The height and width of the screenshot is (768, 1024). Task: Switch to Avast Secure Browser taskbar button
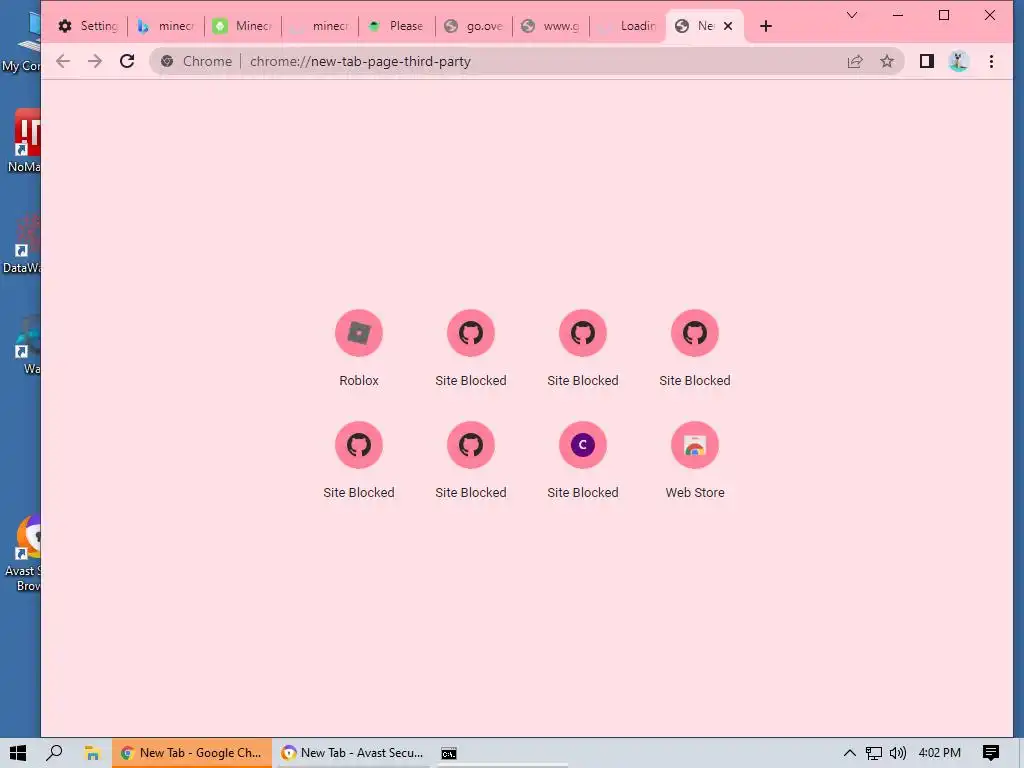click(x=353, y=753)
